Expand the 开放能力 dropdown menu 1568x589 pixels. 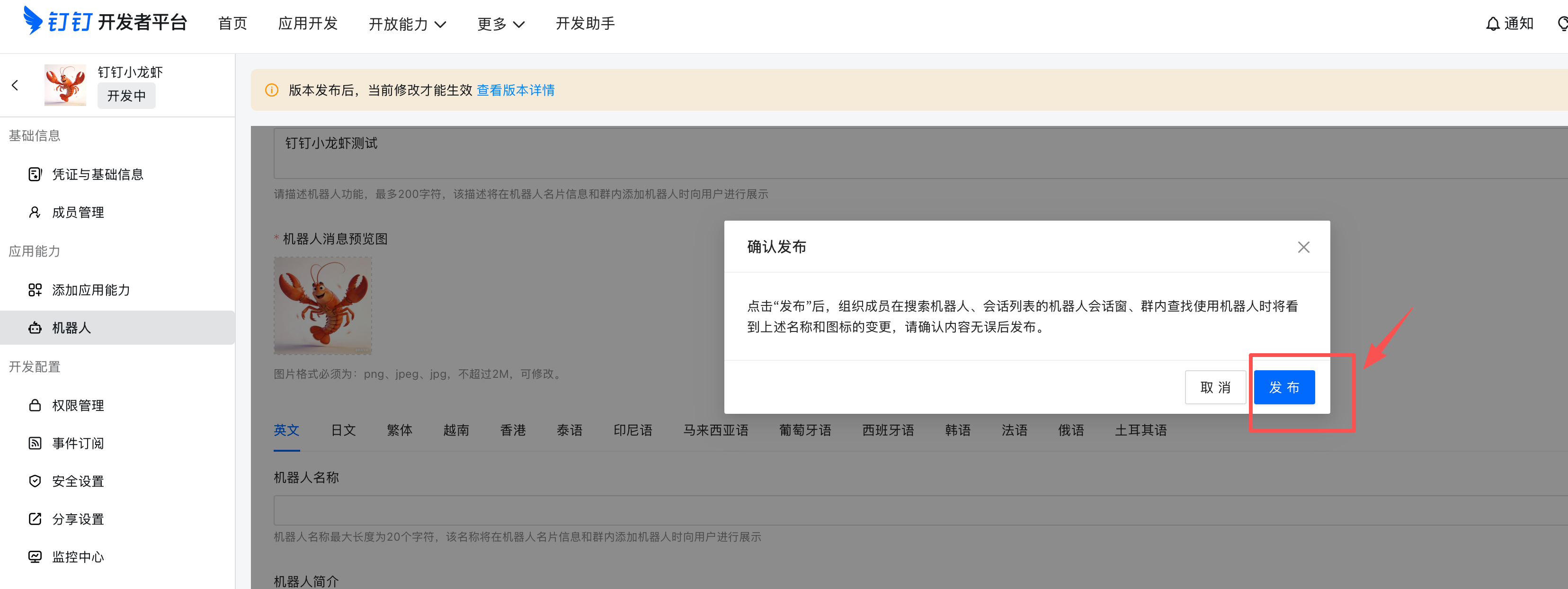(407, 24)
